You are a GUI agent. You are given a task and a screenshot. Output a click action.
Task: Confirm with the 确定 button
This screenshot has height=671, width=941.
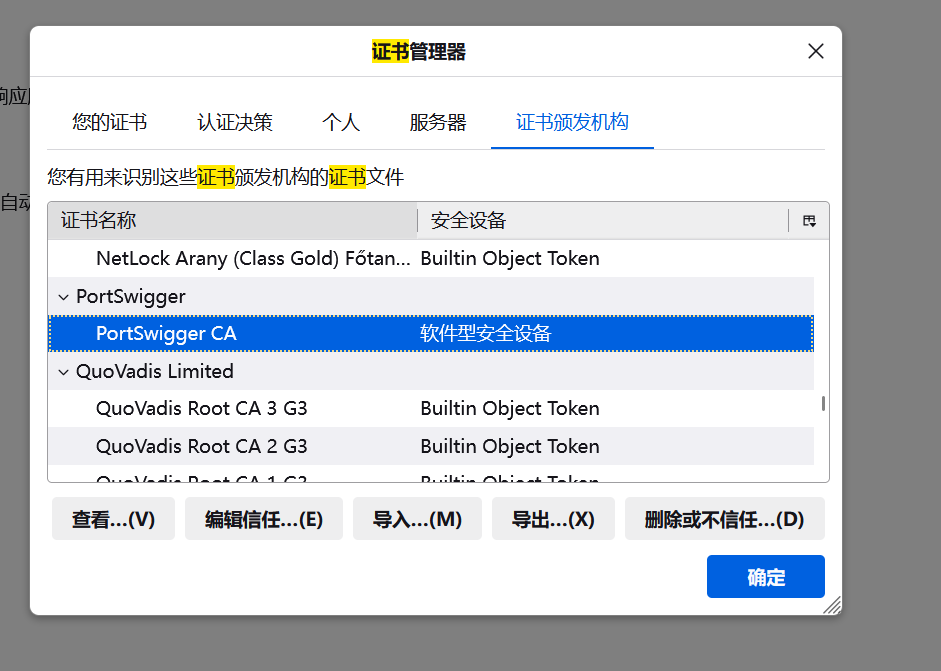click(x=766, y=576)
